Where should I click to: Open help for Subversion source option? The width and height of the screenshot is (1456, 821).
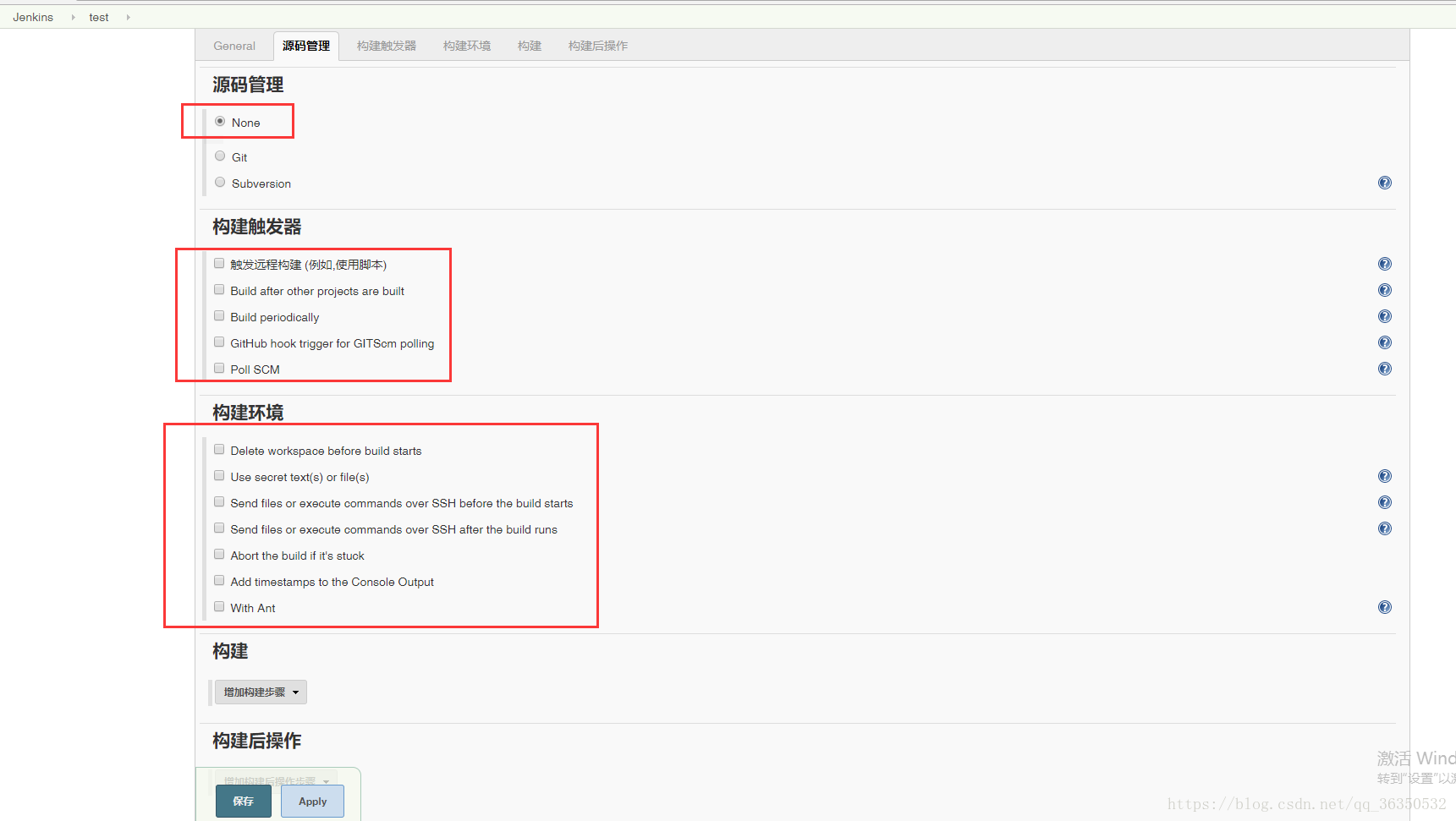1385,183
